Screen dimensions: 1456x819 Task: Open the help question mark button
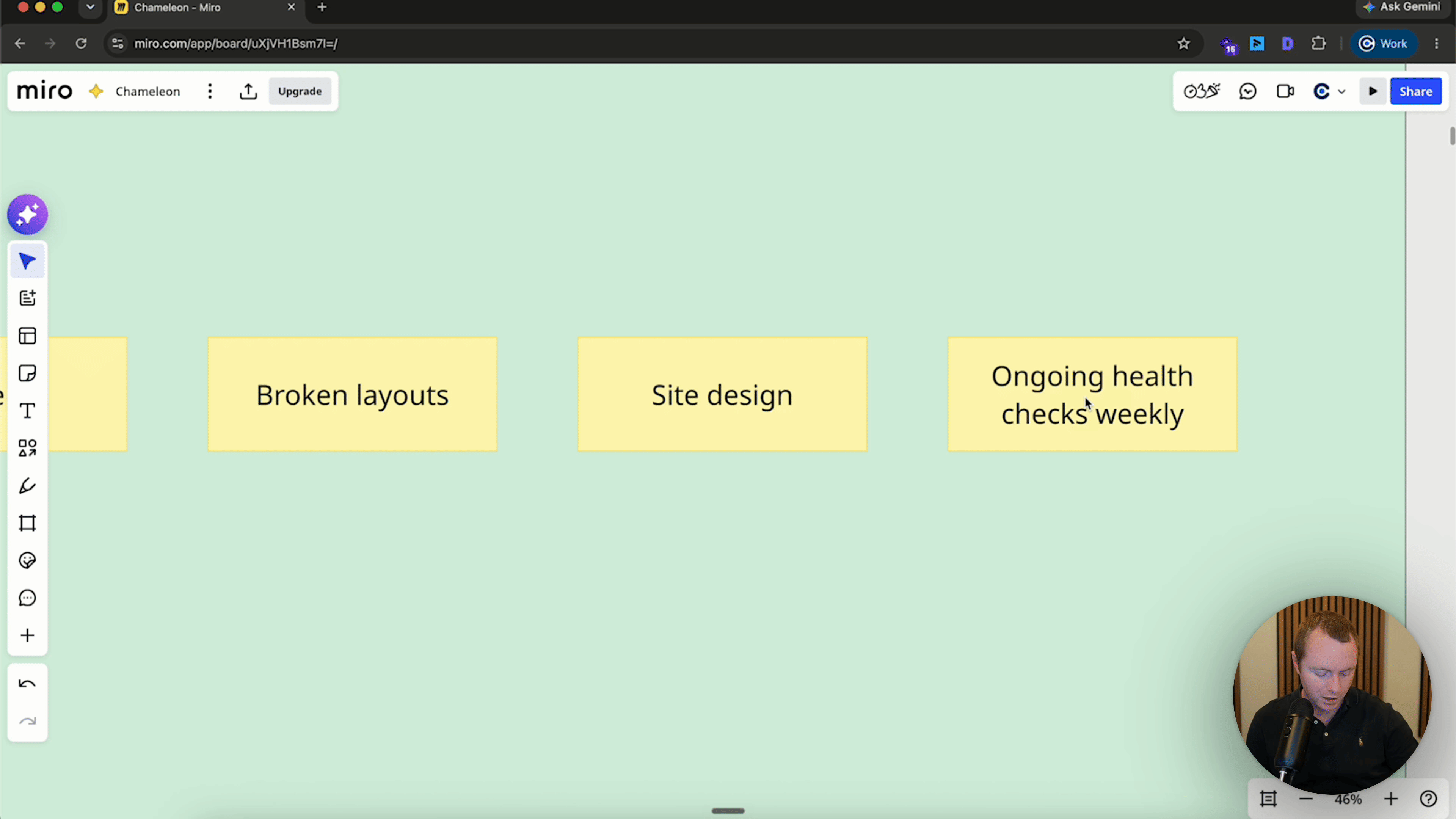tap(1428, 799)
